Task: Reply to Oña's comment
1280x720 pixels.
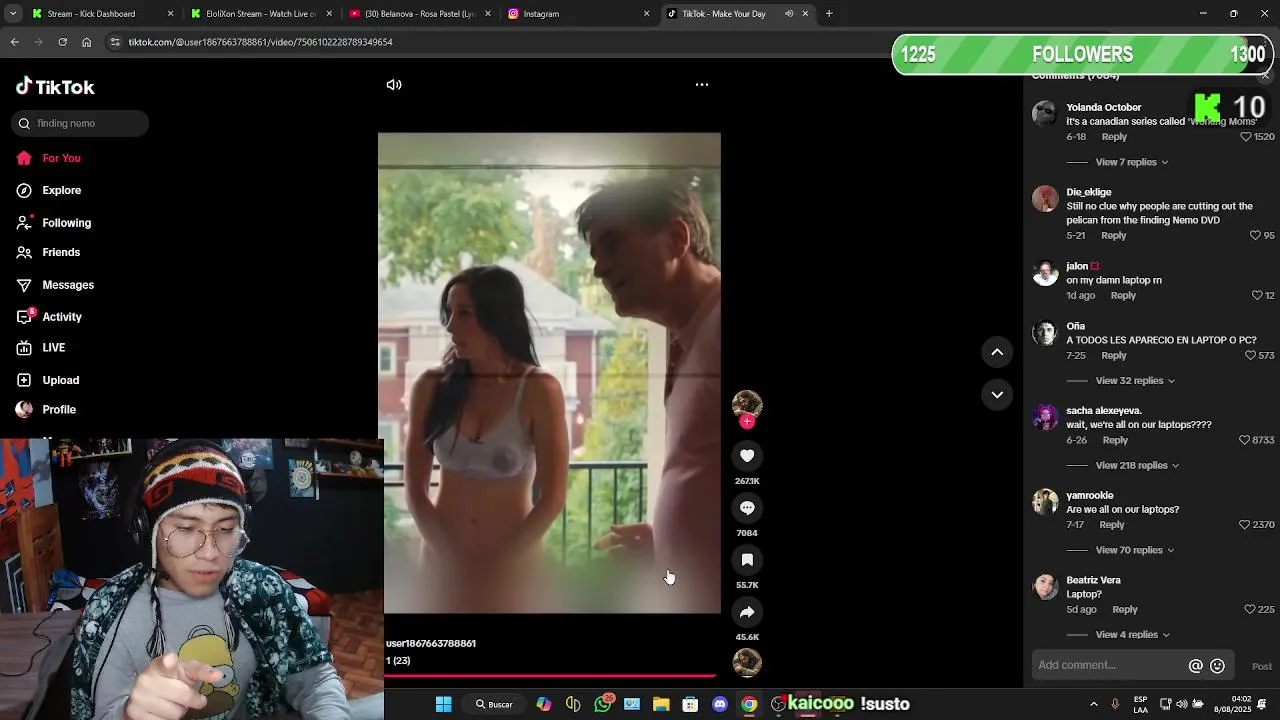Action: click(1113, 356)
